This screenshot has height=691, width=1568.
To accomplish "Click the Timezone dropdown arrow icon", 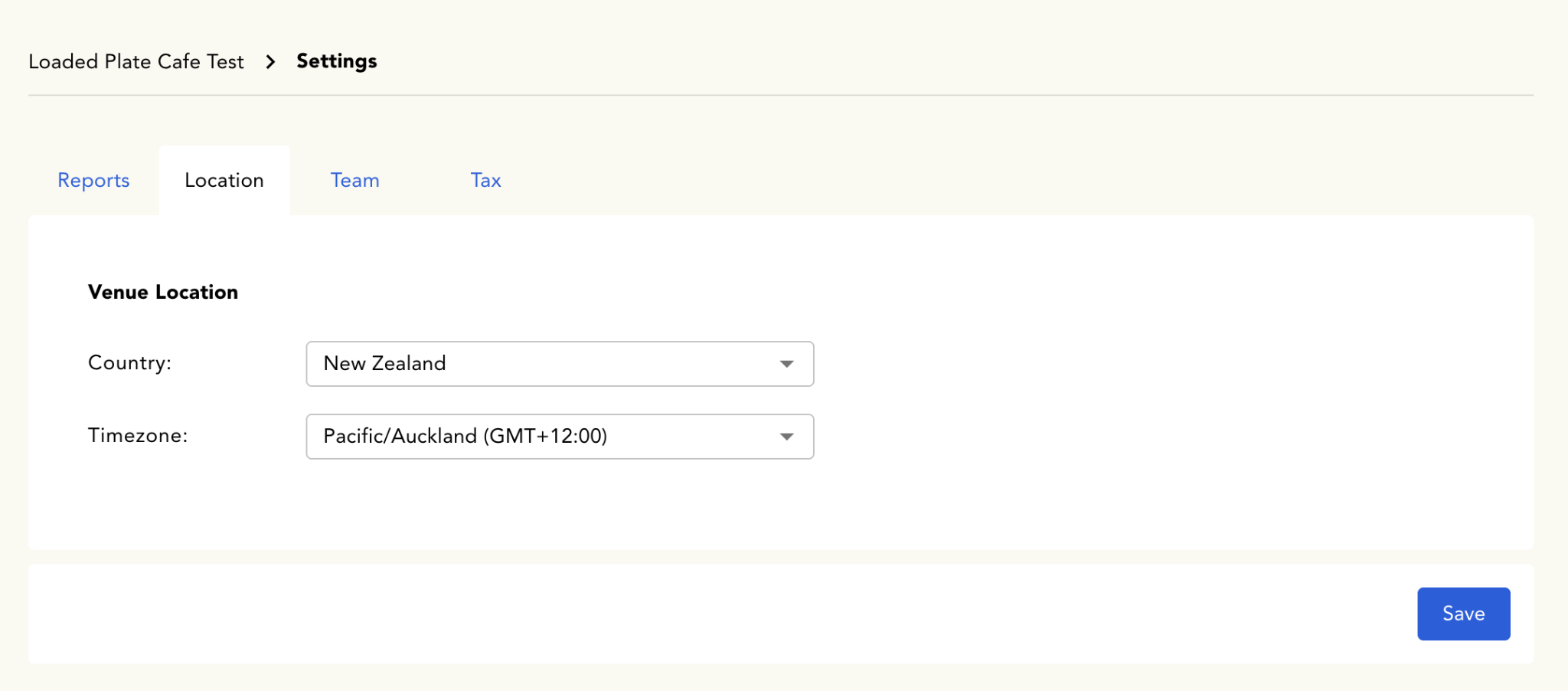I will point(786,437).
